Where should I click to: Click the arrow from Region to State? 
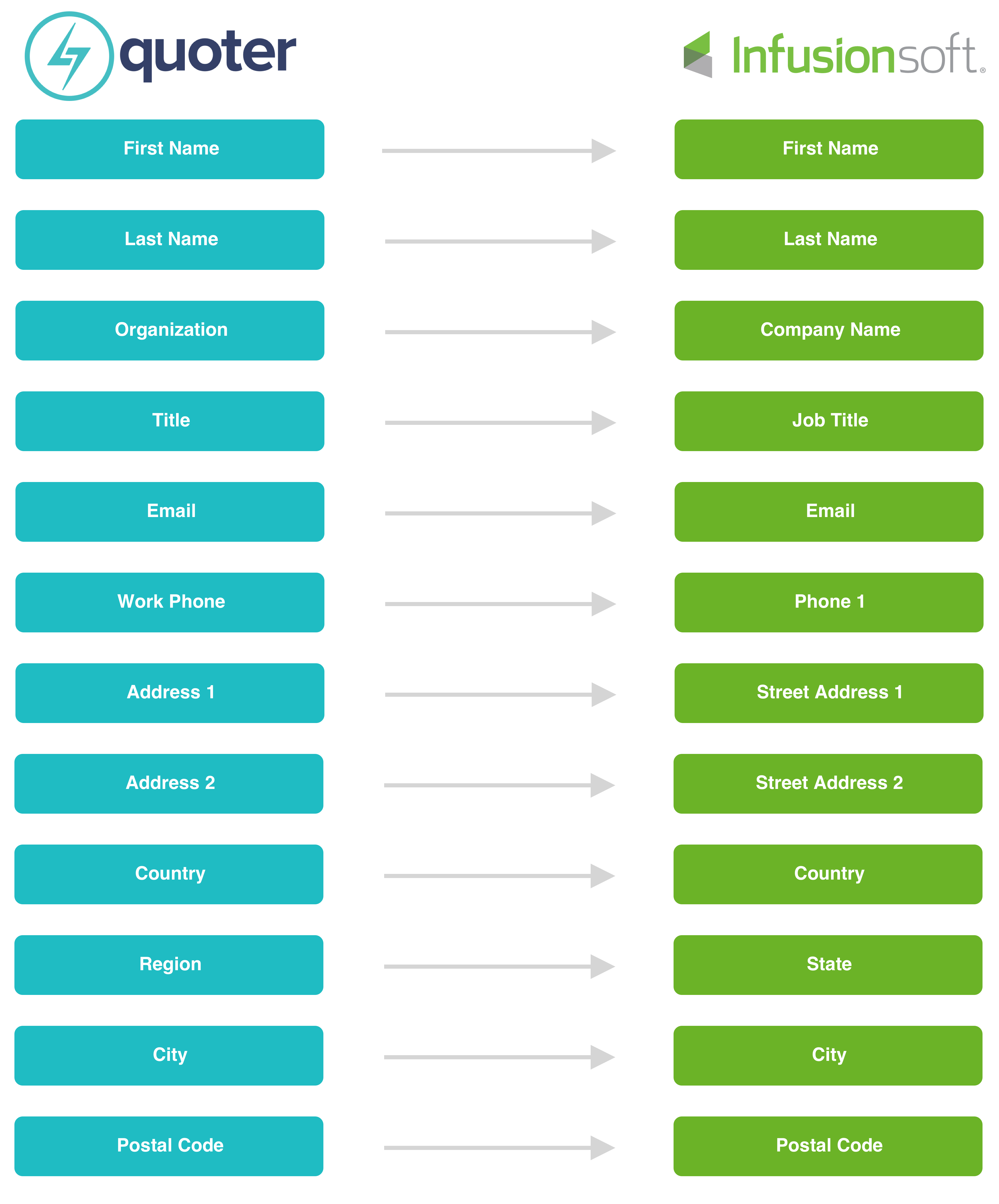(499, 966)
